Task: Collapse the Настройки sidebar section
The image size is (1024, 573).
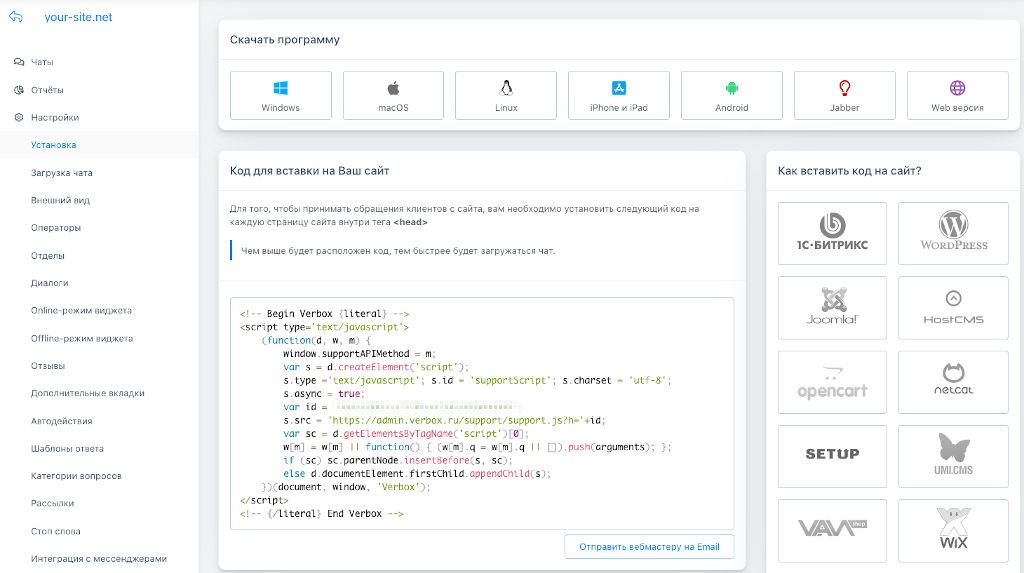Action: [54, 117]
